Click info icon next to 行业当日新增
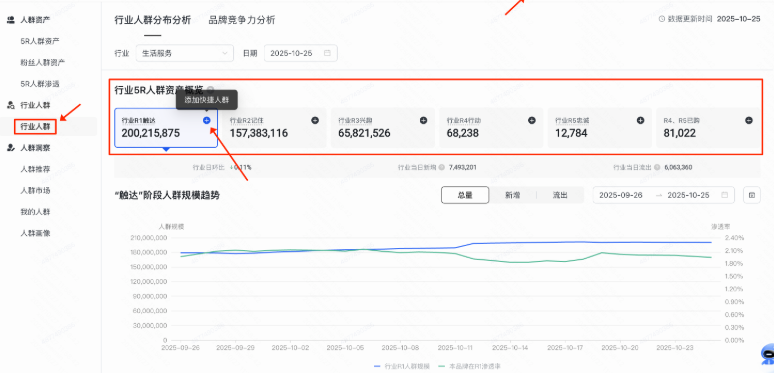 coord(442,167)
